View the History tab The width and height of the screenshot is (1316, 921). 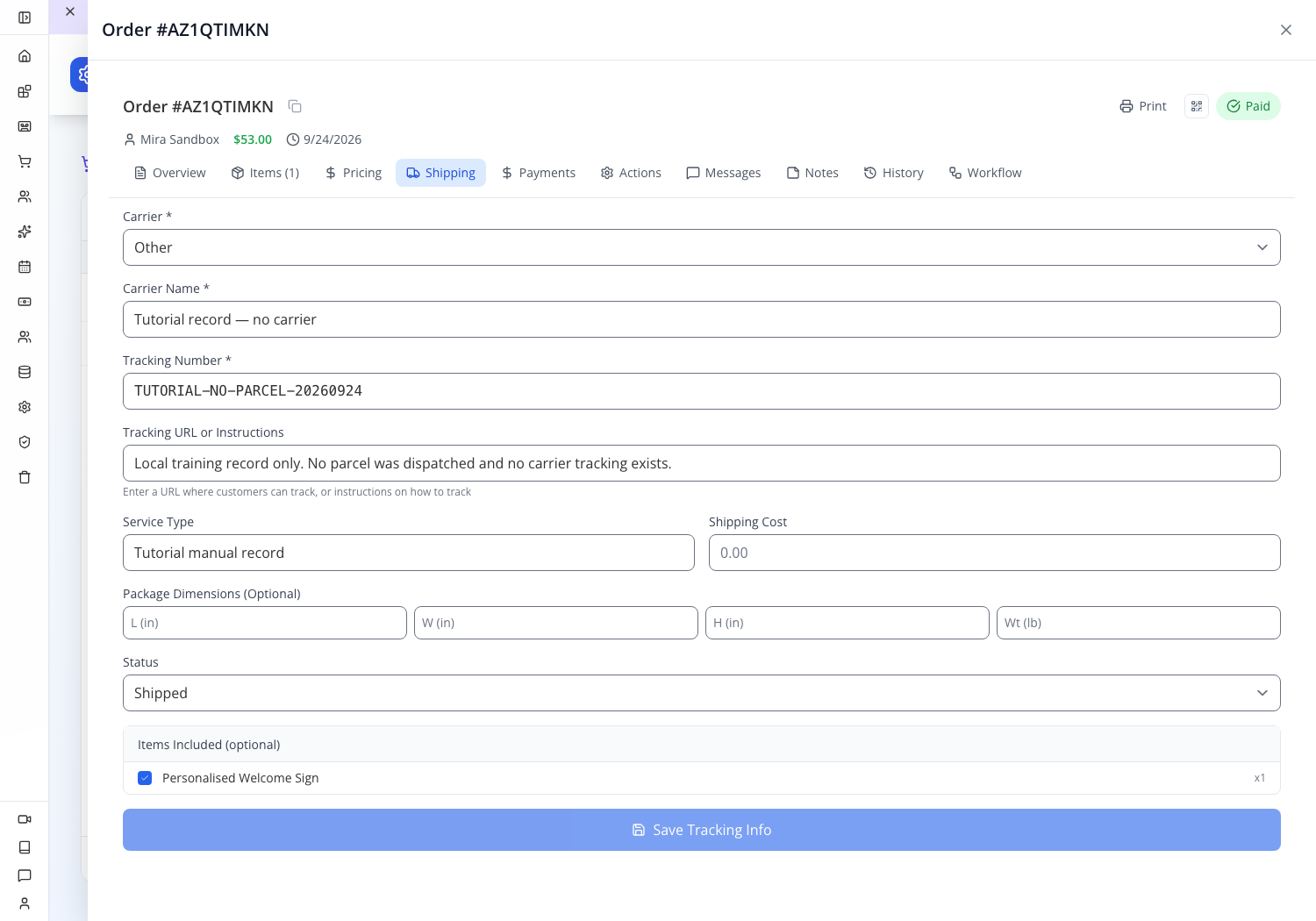pyautogui.click(x=894, y=173)
